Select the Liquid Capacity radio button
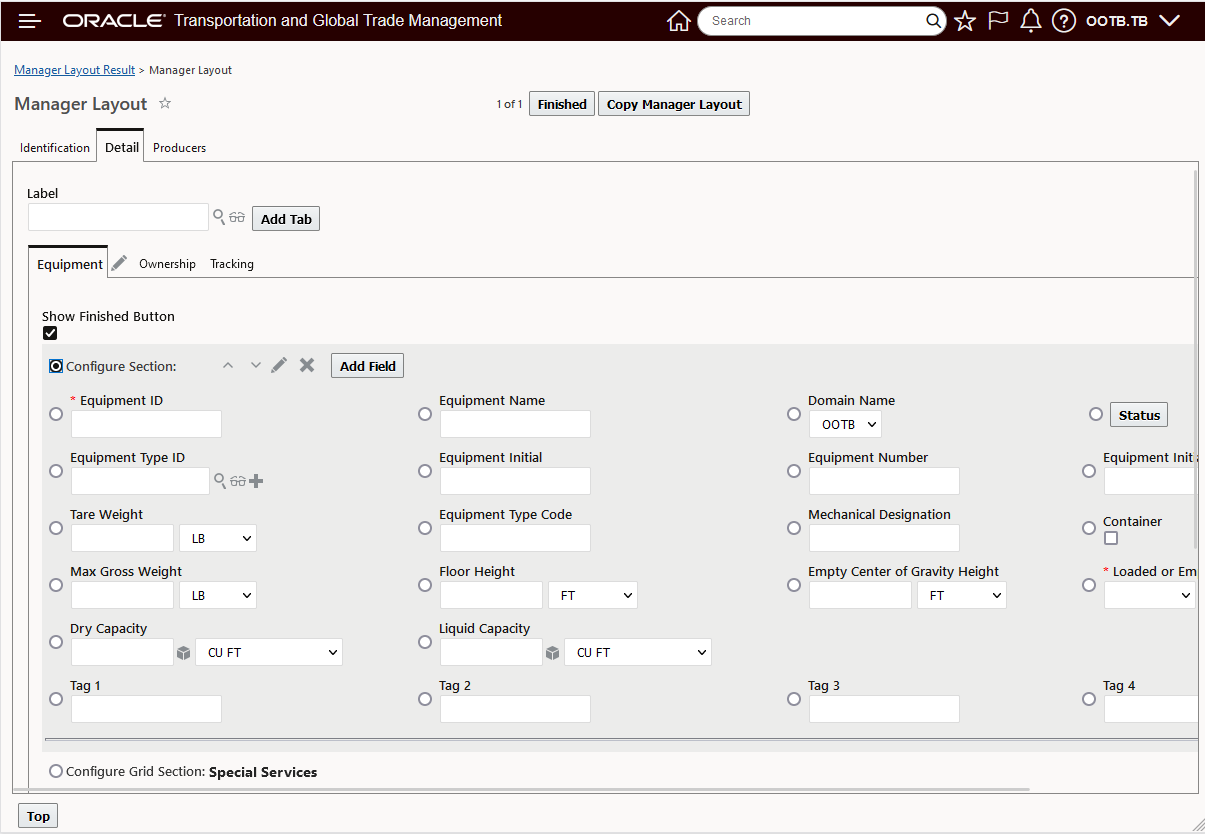Image resolution: width=1205 pixels, height=834 pixels. tap(425, 642)
